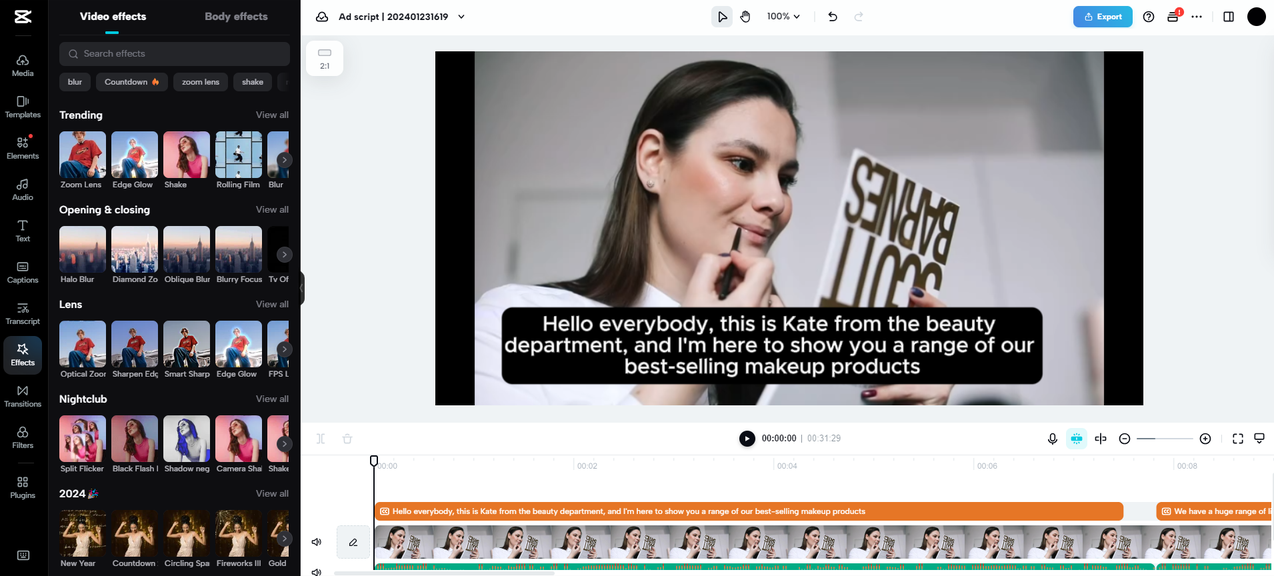Click the split at playhead icon

click(x=1101, y=439)
